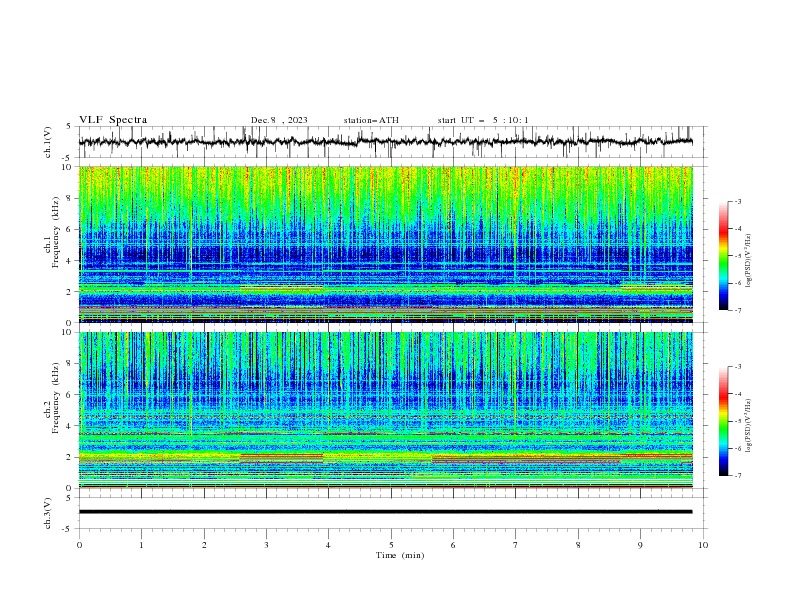
Task: Click the 'VLF Spectra' title text
Action: 113,120
